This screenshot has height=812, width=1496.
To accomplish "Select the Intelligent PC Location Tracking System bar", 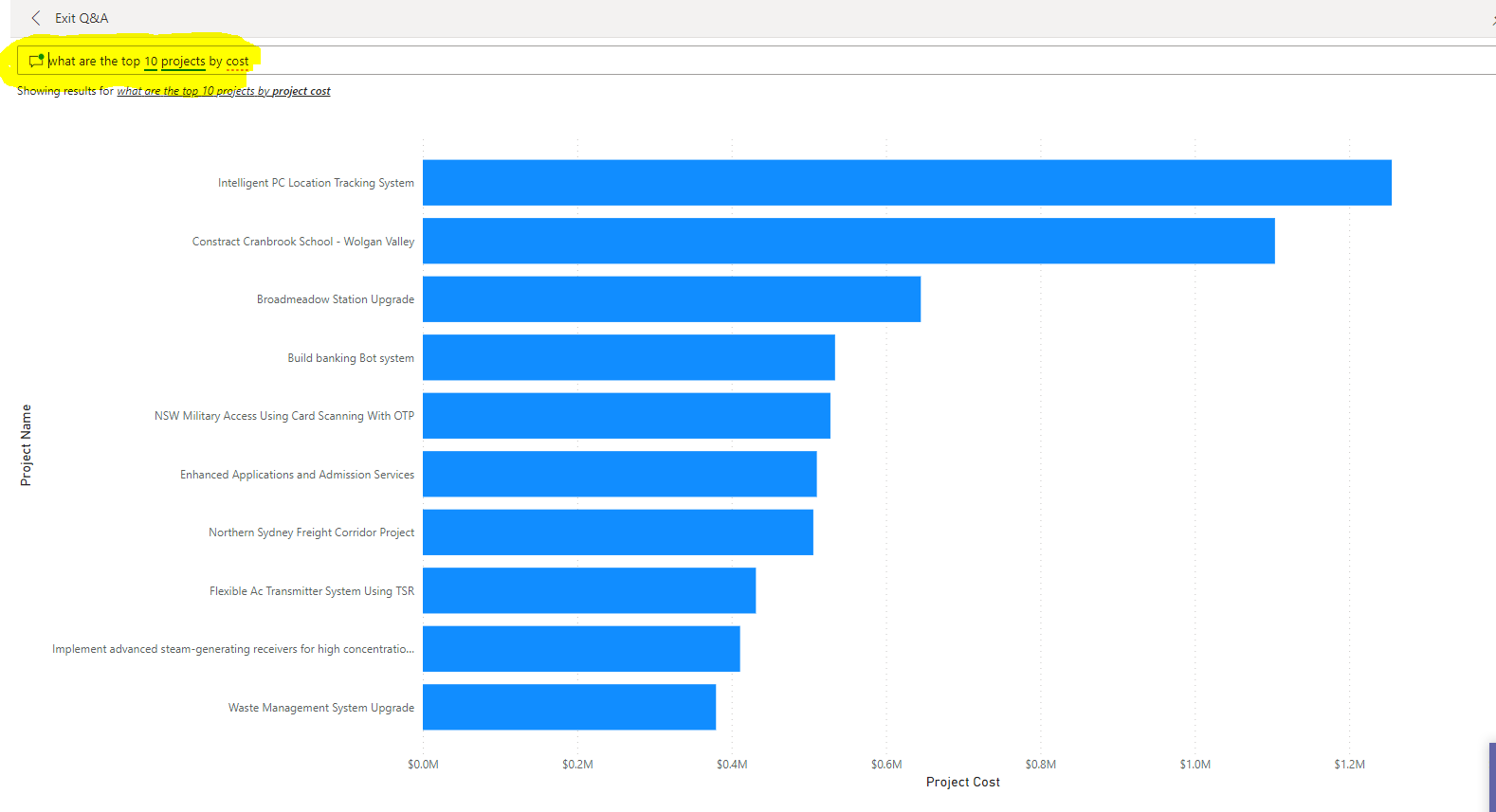I will pyautogui.click(x=907, y=183).
